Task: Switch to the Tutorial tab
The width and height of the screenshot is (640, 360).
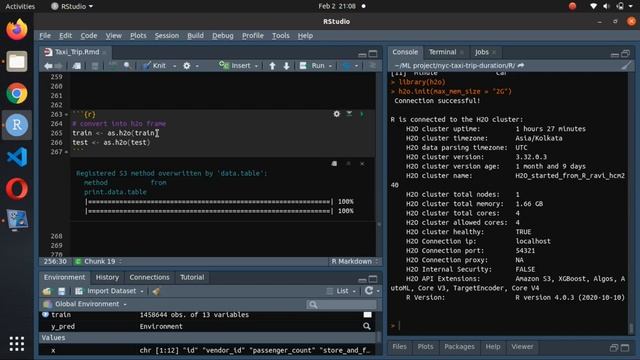Action: (x=192, y=277)
